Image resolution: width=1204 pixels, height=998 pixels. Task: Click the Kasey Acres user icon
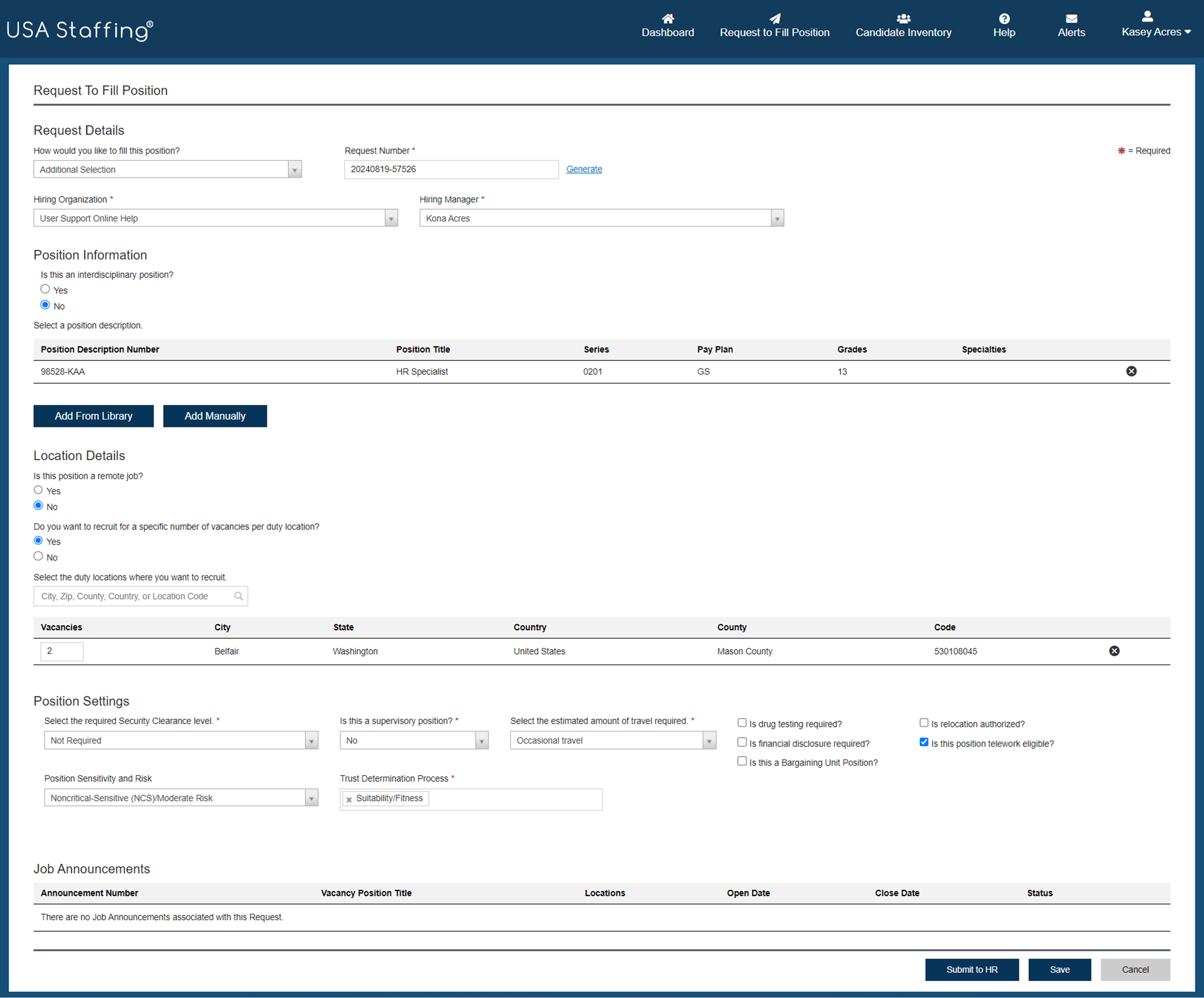point(1147,17)
